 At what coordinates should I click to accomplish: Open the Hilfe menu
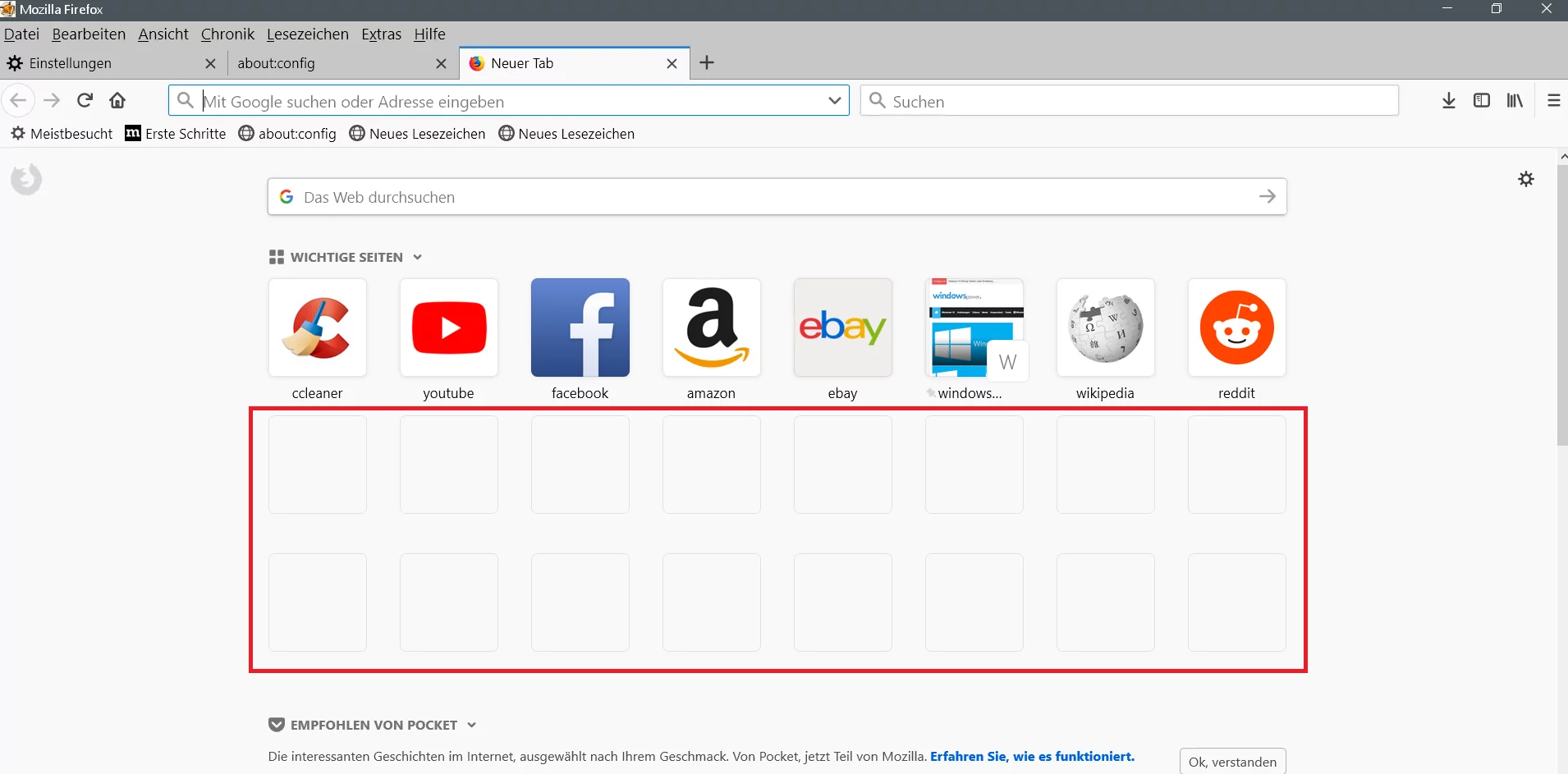tap(429, 34)
